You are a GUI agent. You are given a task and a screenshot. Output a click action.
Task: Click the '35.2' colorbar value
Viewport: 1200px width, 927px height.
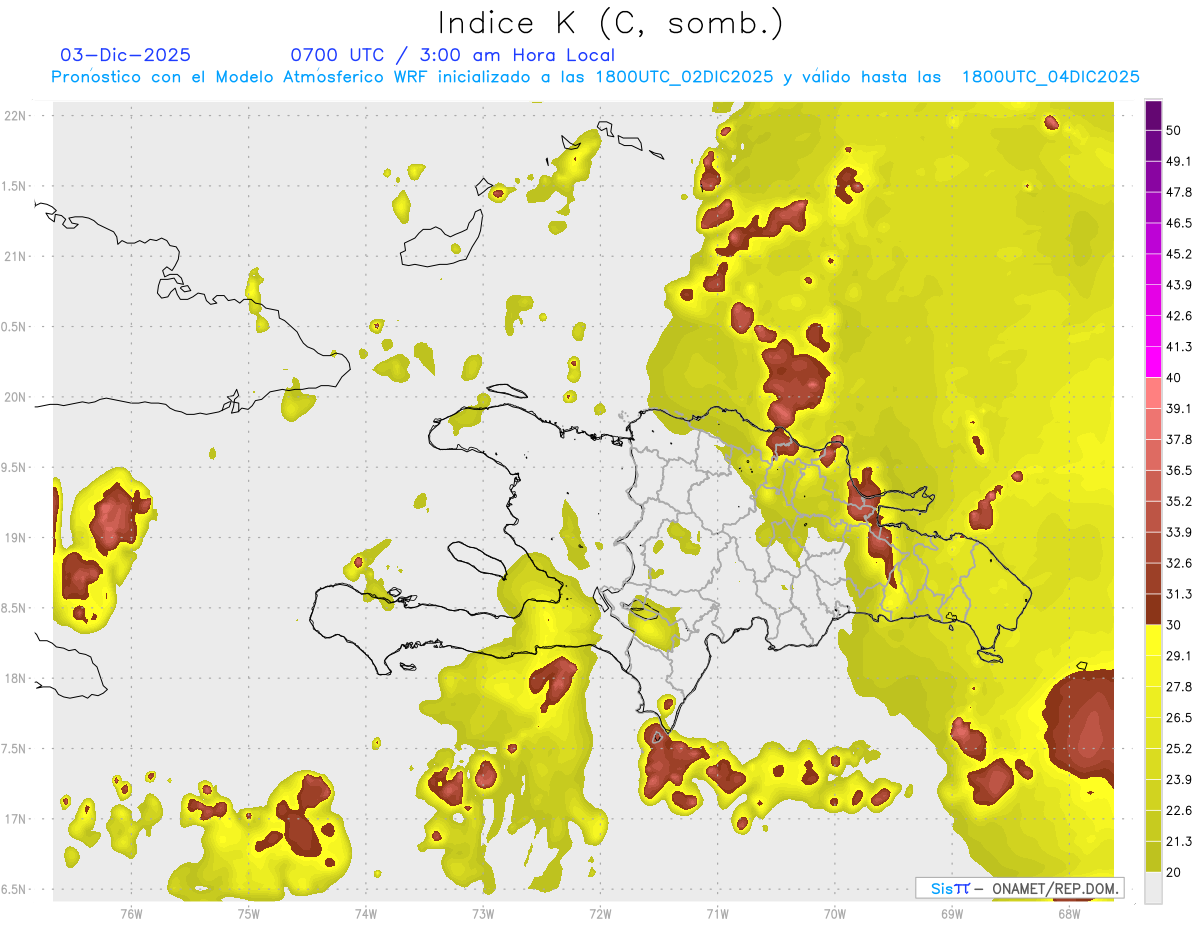click(x=1180, y=501)
